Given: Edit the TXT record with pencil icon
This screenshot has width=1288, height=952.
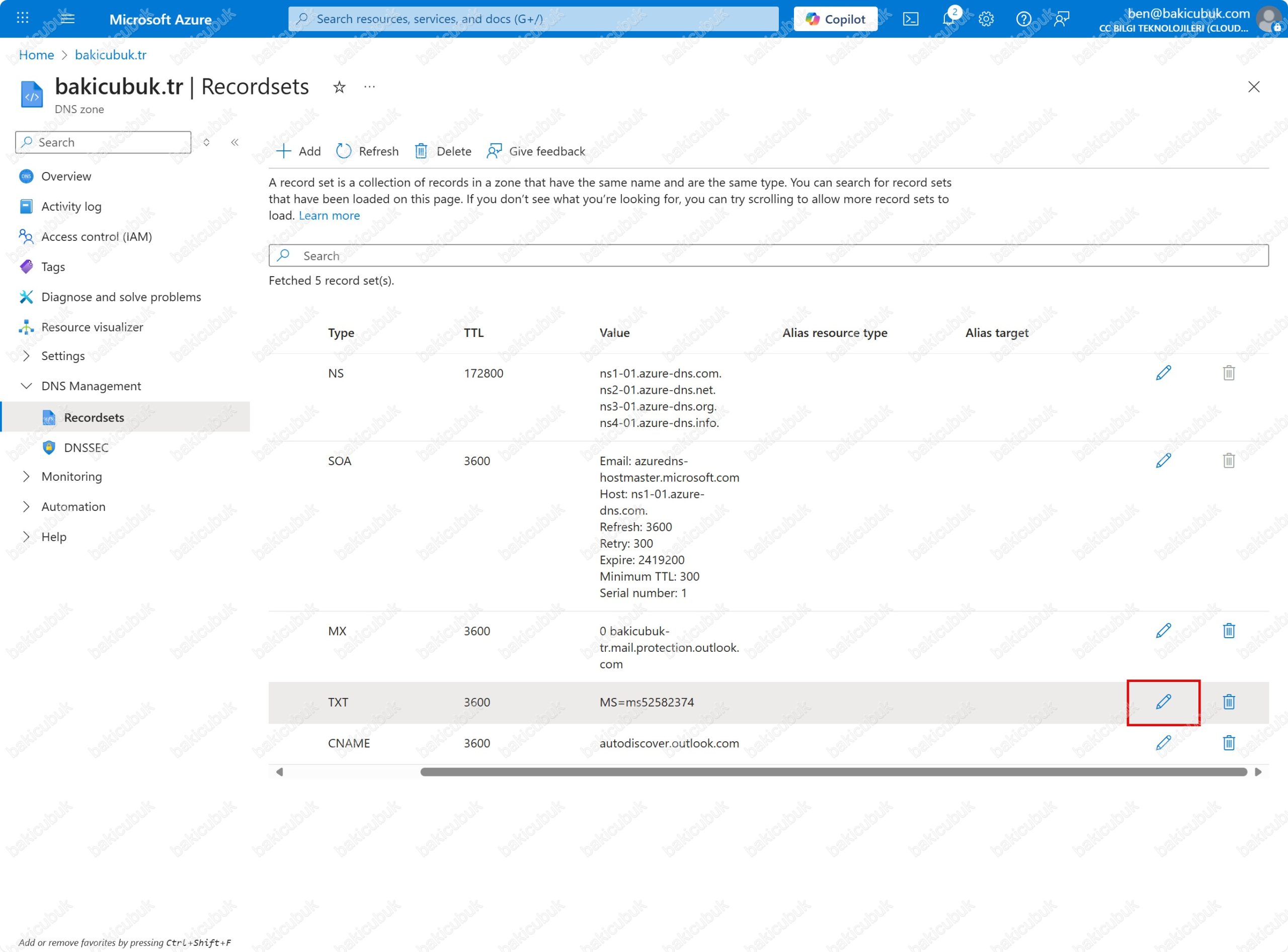Looking at the screenshot, I should pos(1163,702).
